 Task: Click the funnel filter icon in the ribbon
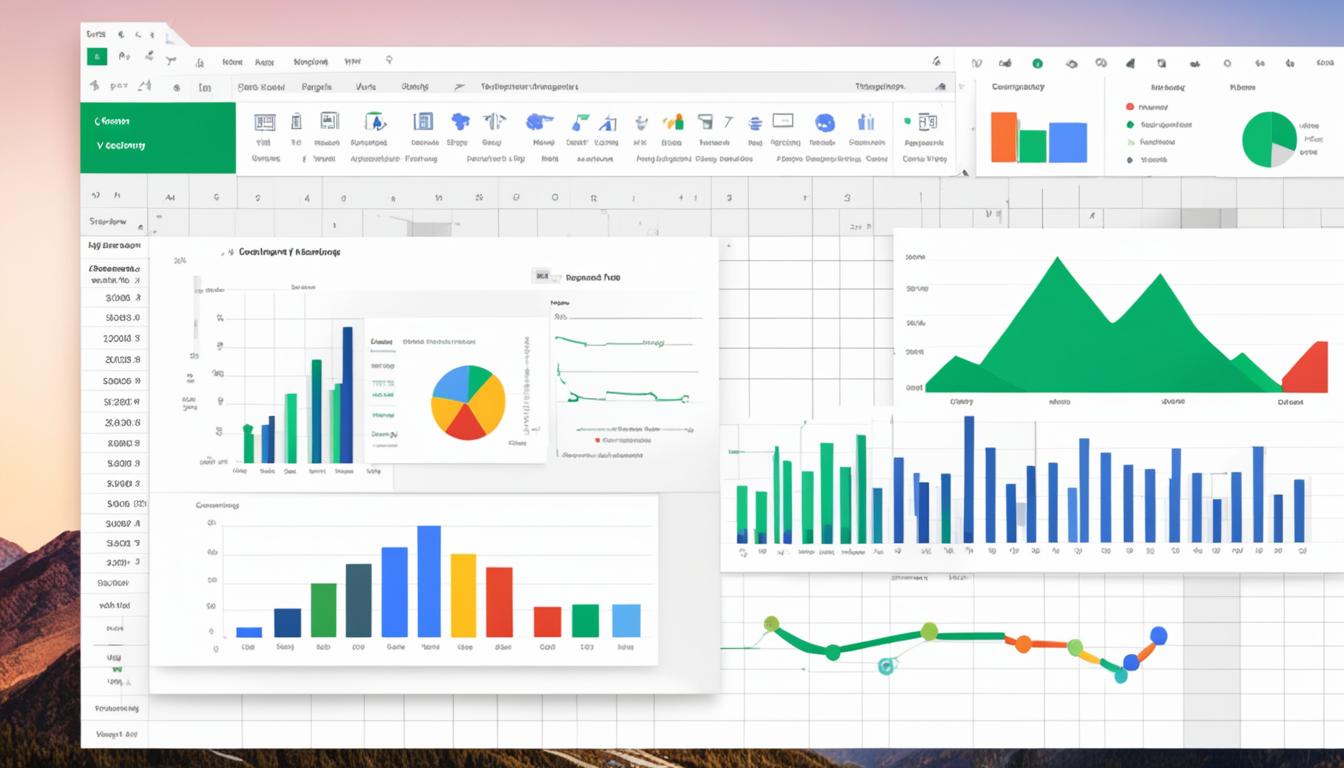[641, 123]
